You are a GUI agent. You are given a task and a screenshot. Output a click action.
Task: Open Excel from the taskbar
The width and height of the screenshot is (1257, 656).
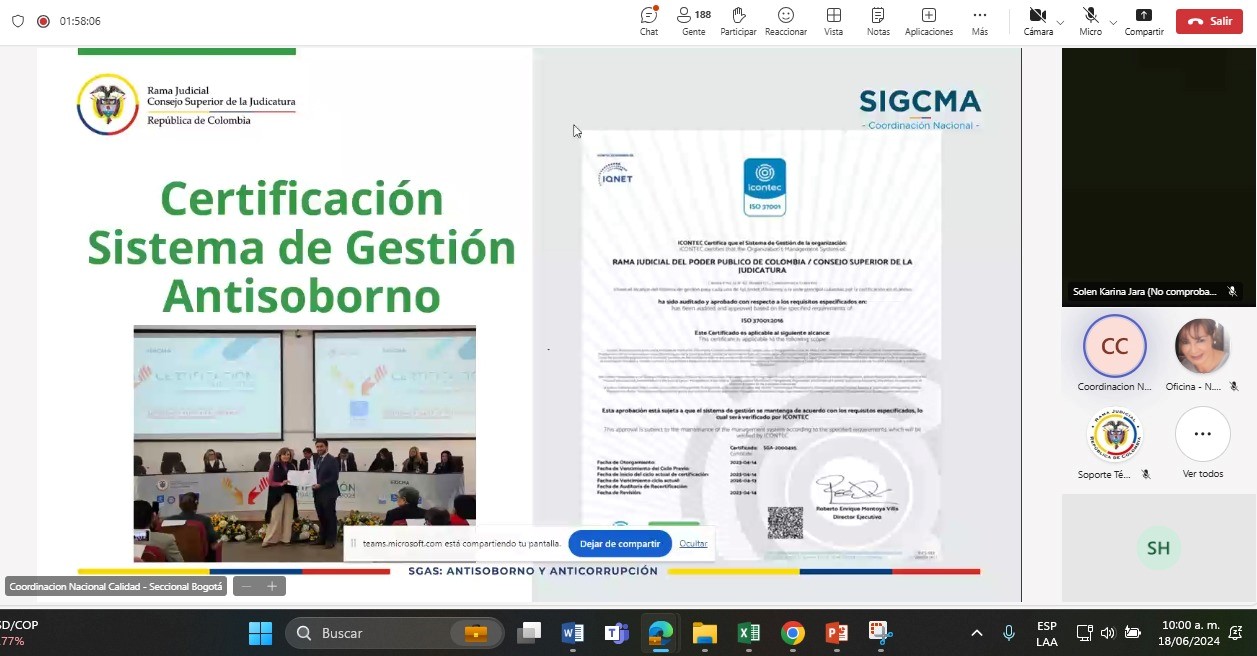pyautogui.click(x=749, y=633)
